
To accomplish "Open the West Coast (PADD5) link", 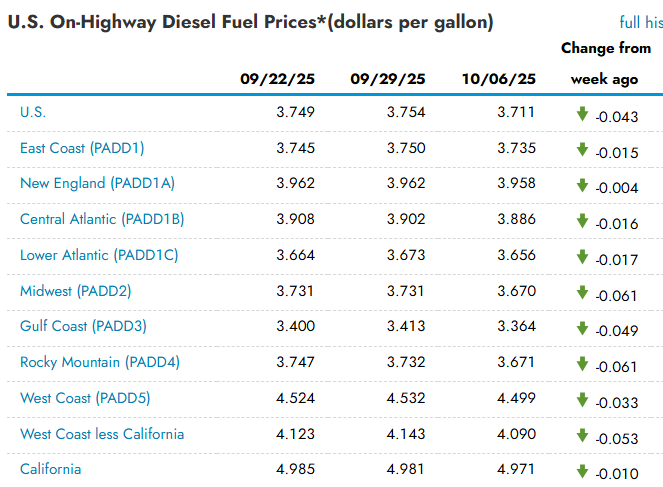I will point(85,398).
